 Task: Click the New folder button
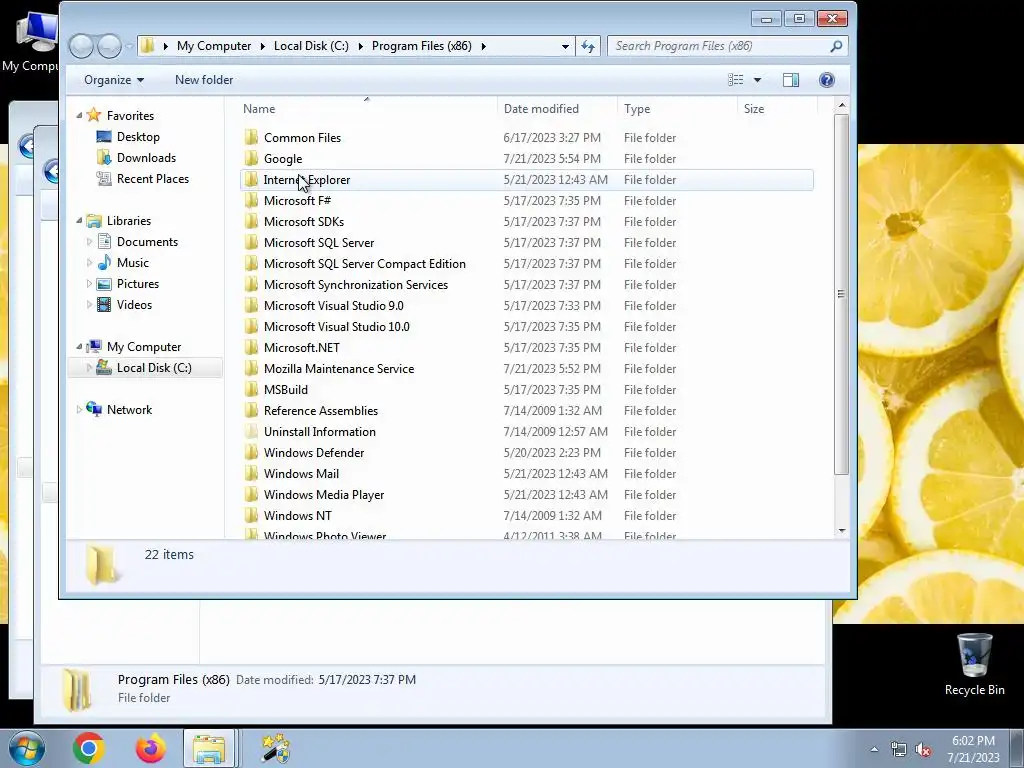(x=204, y=80)
